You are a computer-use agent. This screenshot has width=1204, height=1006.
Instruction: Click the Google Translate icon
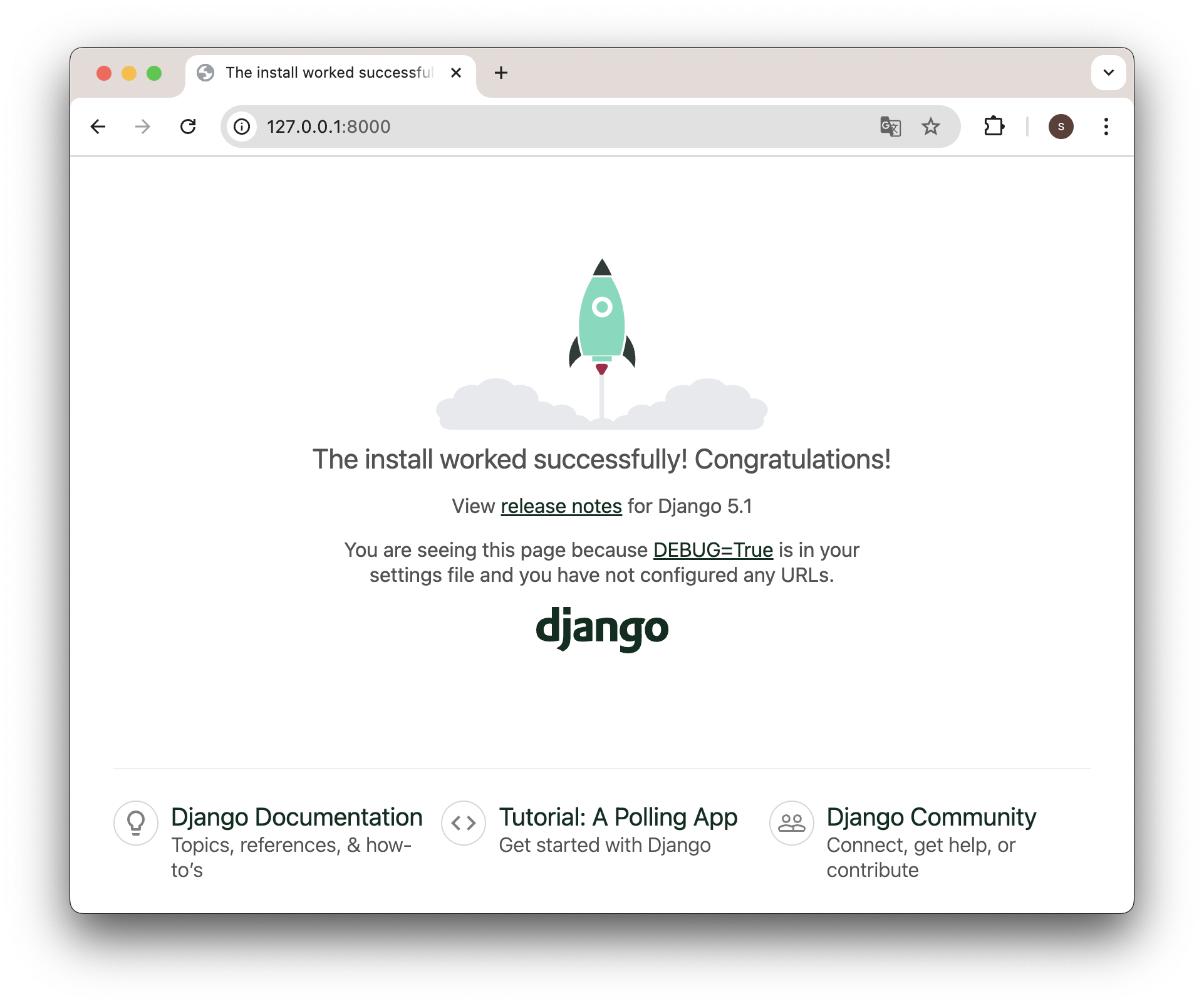tap(890, 127)
